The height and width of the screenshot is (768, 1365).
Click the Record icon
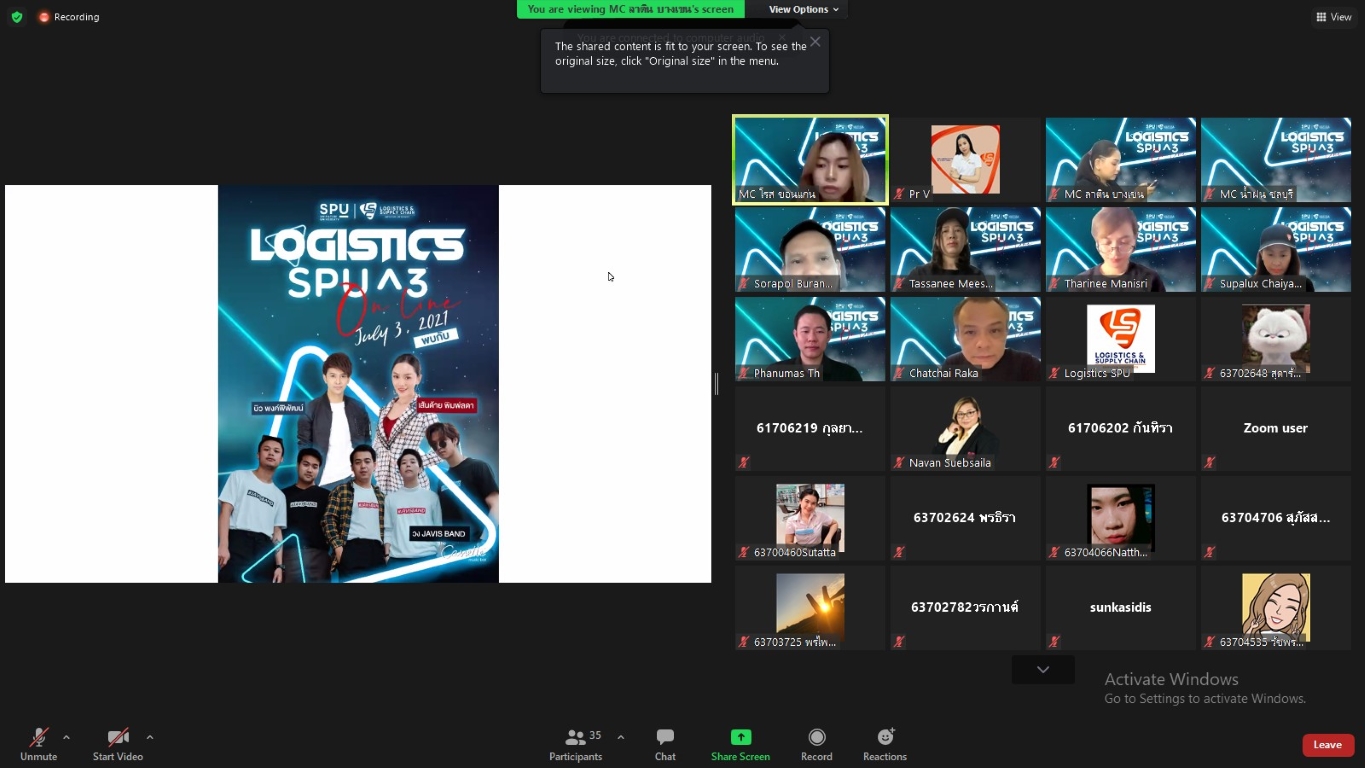[x=817, y=737]
